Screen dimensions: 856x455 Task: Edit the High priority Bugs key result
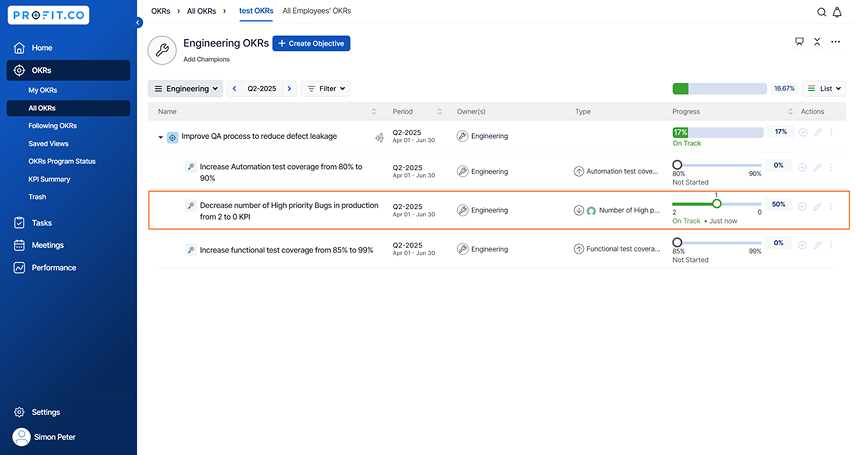coord(817,206)
